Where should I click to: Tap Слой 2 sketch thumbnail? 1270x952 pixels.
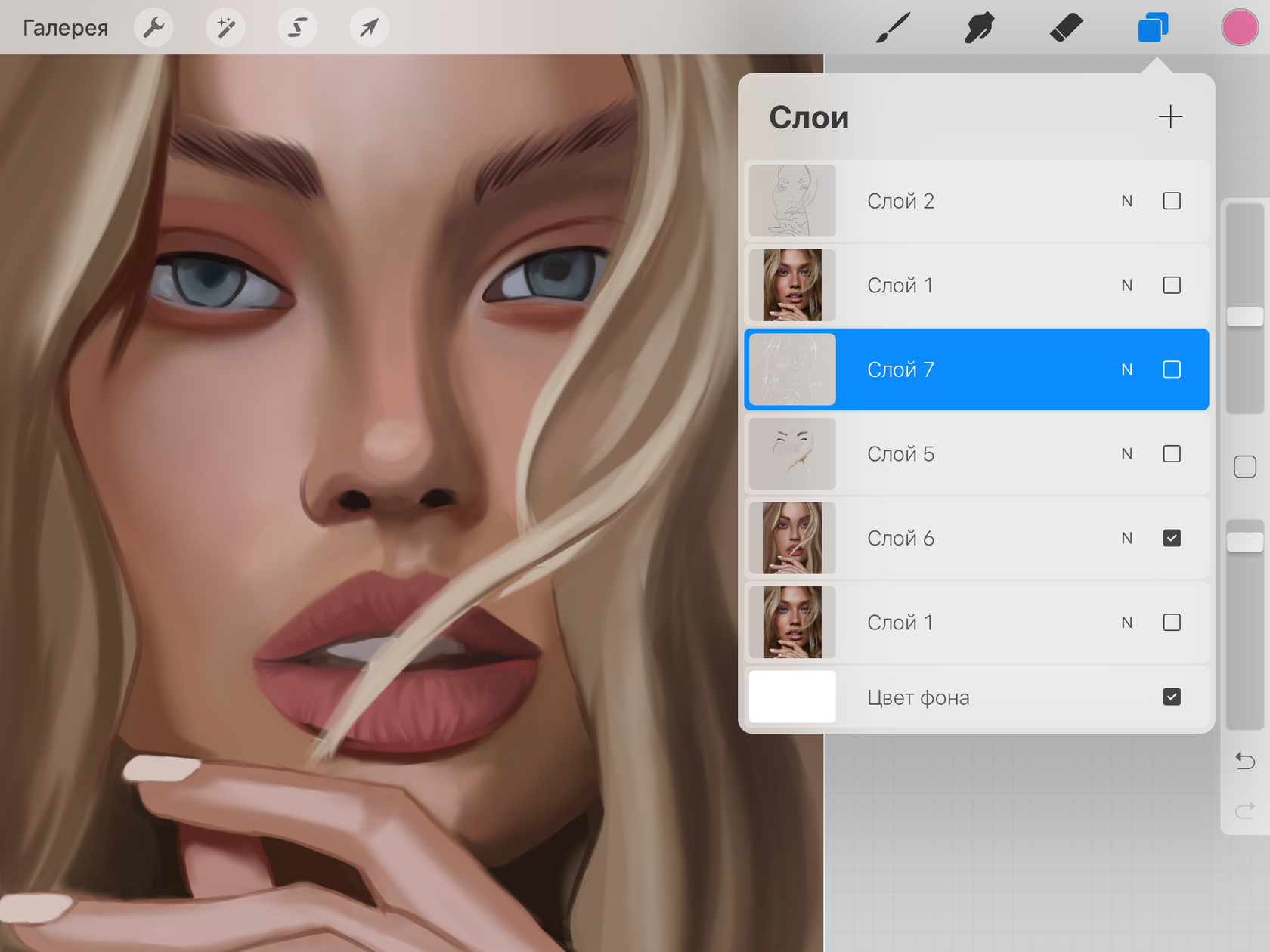click(x=792, y=201)
